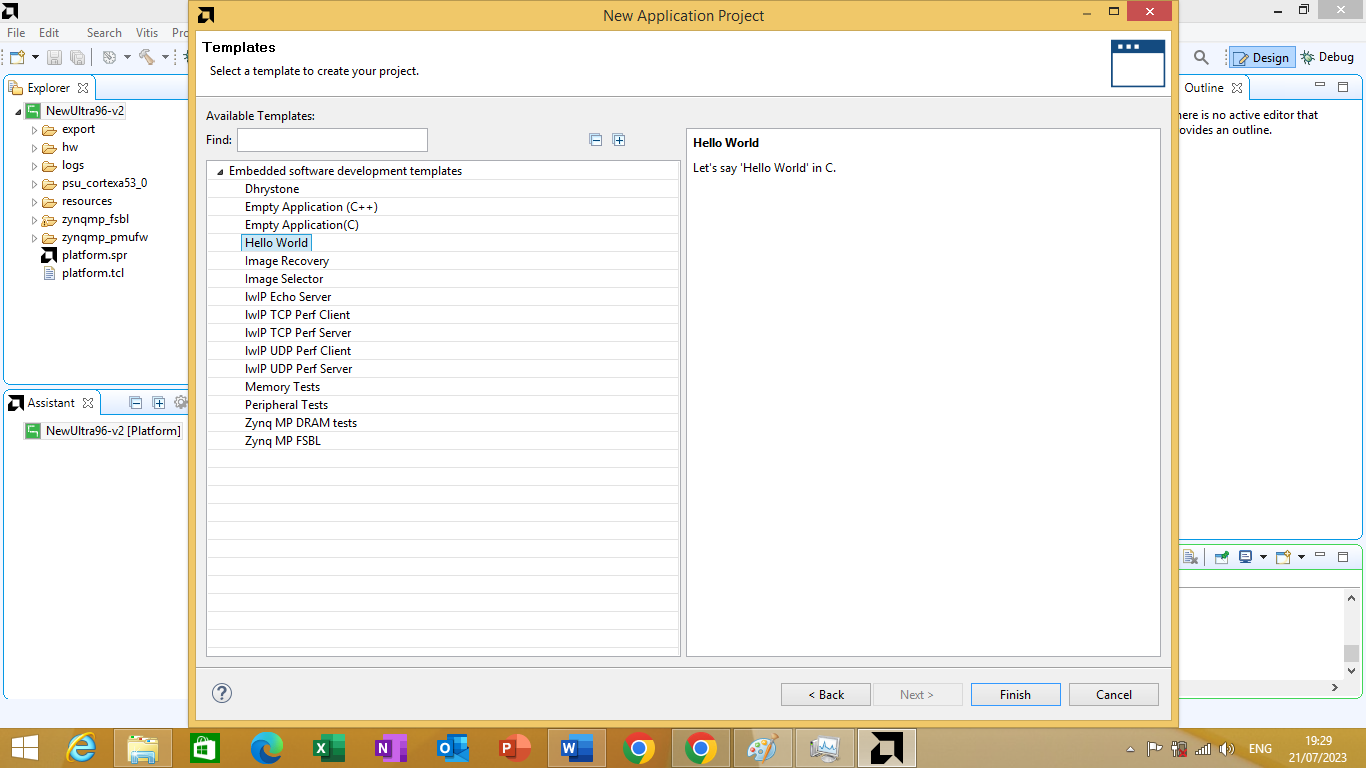Click the toolbar magnifier search icon
Viewport: 1366px width, 768px height.
(x=1201, y=58)
